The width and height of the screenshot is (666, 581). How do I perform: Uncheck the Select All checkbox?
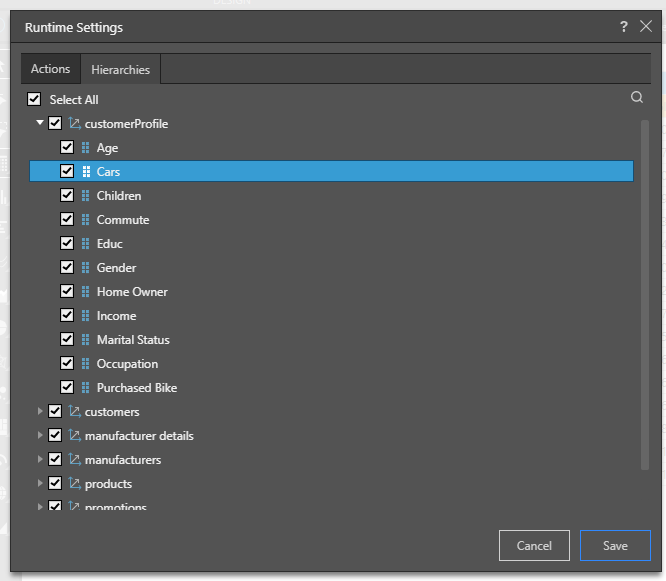tap(34, 100)
